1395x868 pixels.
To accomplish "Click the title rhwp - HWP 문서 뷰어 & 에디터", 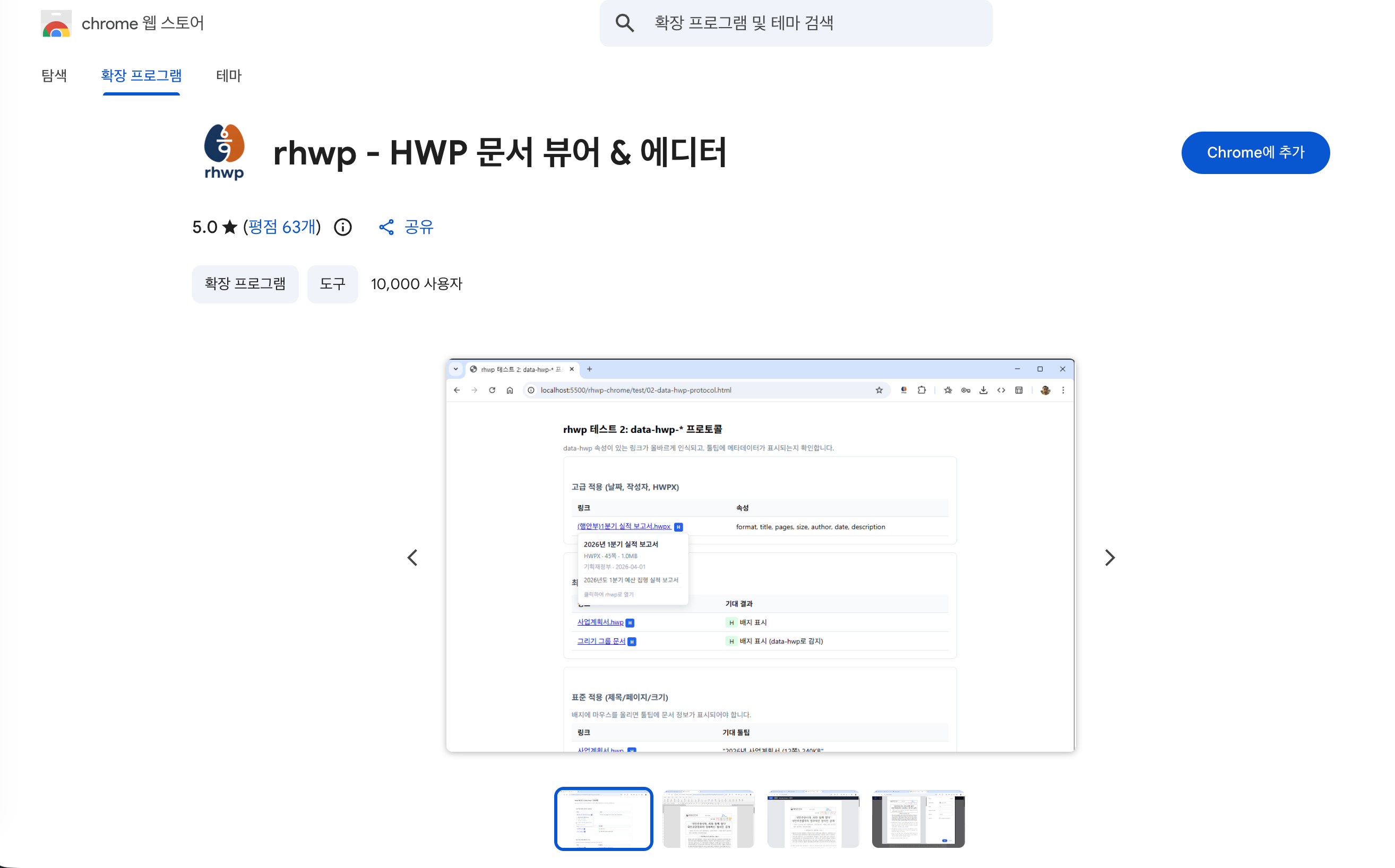I will [500, 153].
